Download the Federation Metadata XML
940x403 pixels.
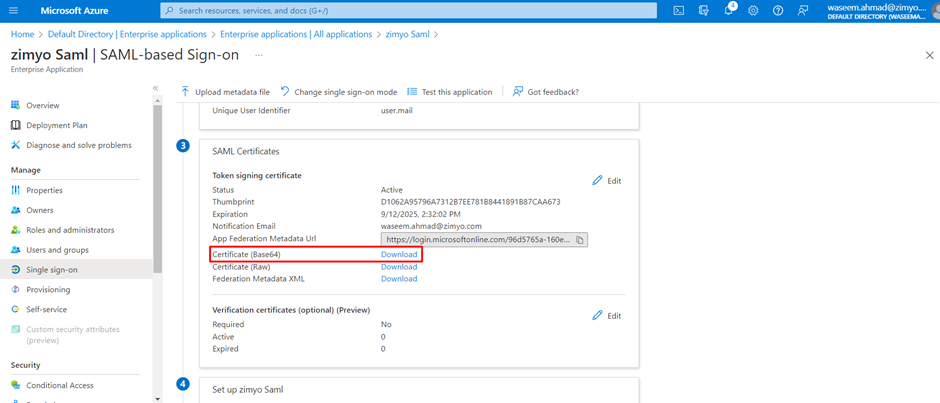tap(399, 278)
